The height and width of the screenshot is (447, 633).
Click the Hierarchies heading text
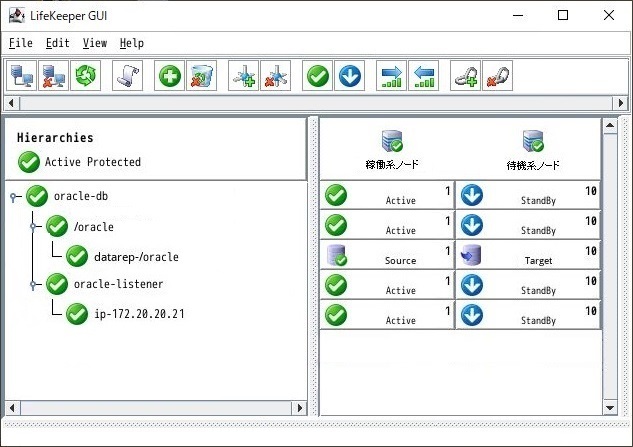click(55, 138)
